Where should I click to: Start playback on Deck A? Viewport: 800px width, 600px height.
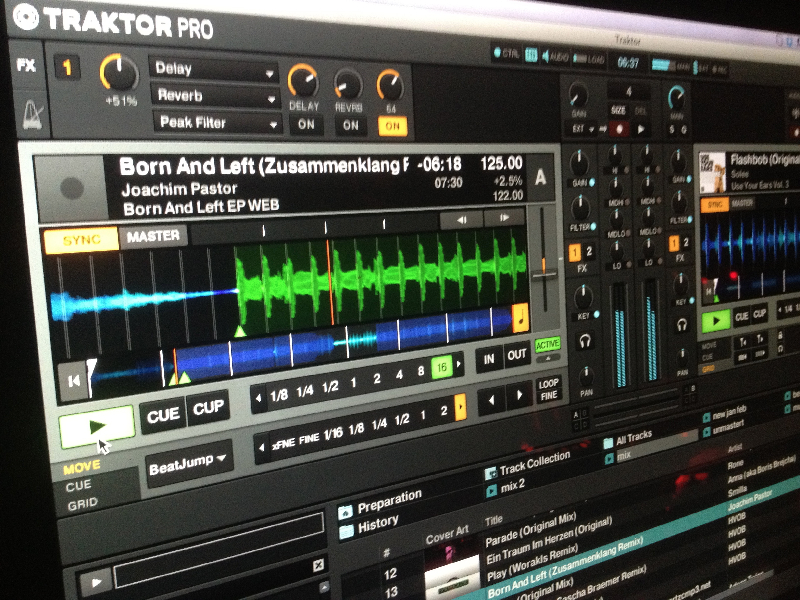(96, 426)
